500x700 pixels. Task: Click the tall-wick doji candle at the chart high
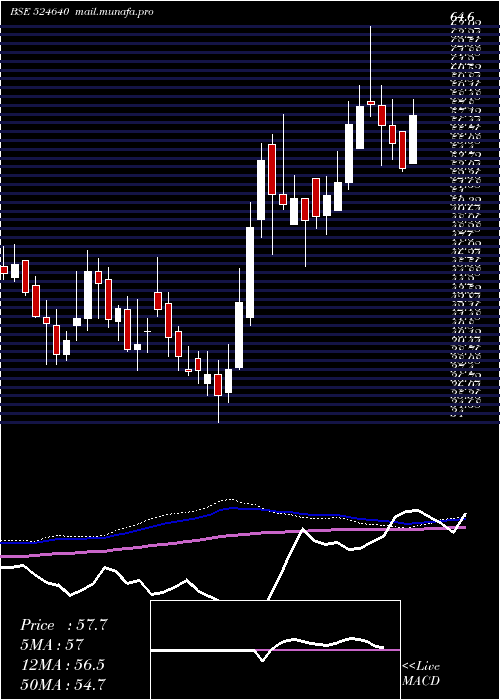coord(371,103)
